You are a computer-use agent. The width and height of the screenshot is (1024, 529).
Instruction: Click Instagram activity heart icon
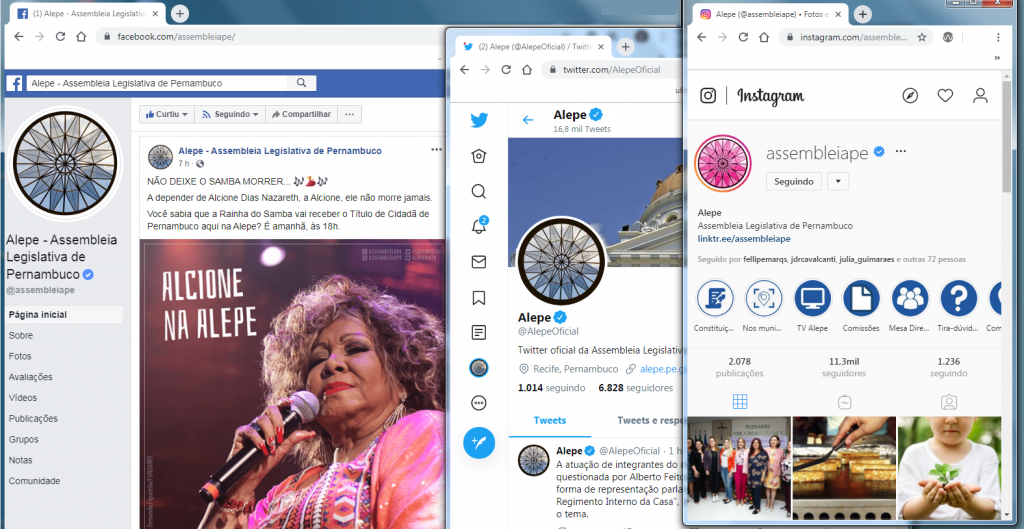click(945, 96)
